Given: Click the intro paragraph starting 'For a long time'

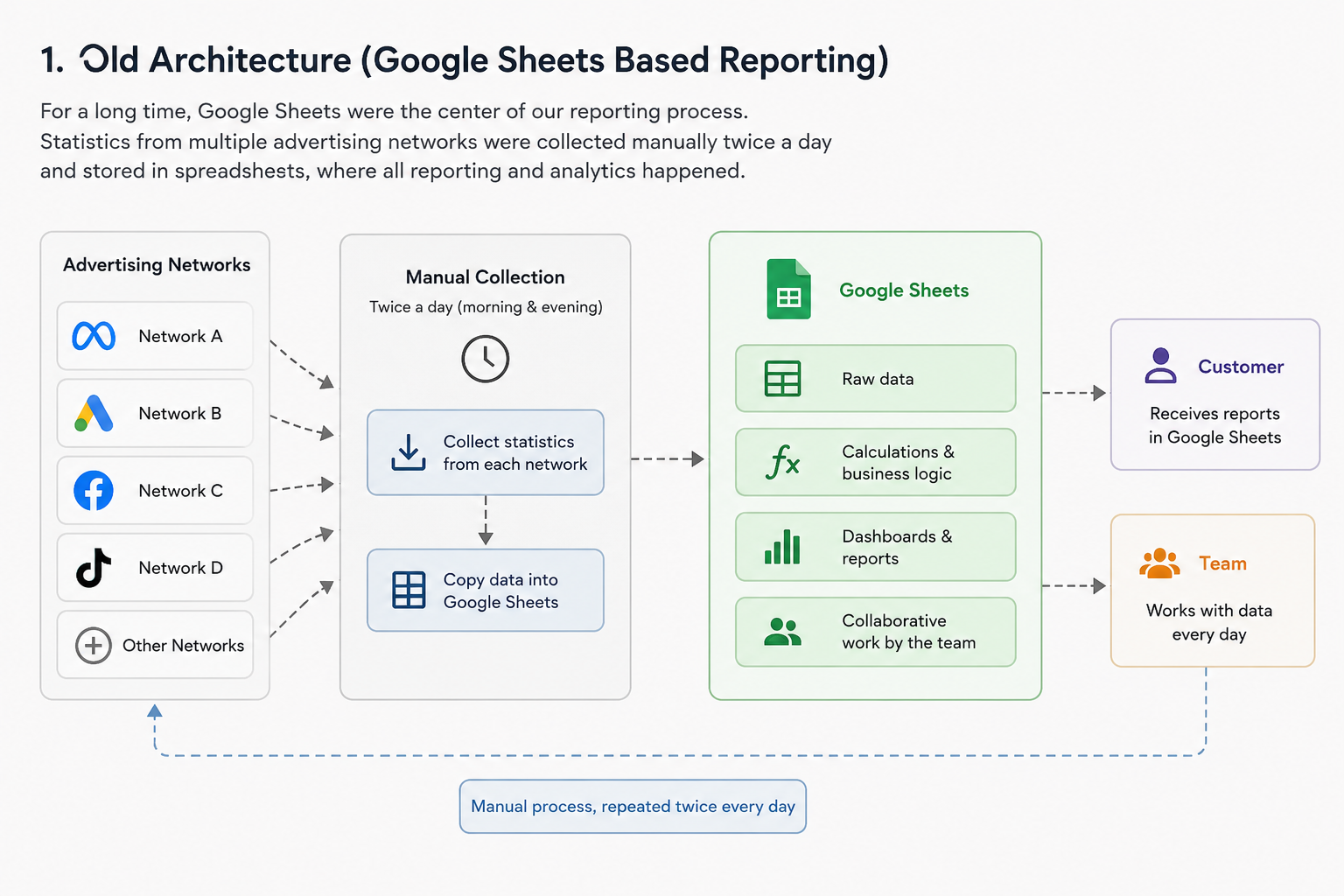Looking at the screenshot, I should pyautogui.click(x=436, y=141).
